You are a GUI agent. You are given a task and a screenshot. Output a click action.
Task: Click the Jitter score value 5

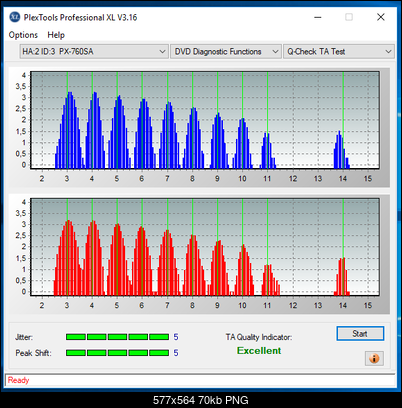(176, 337)
